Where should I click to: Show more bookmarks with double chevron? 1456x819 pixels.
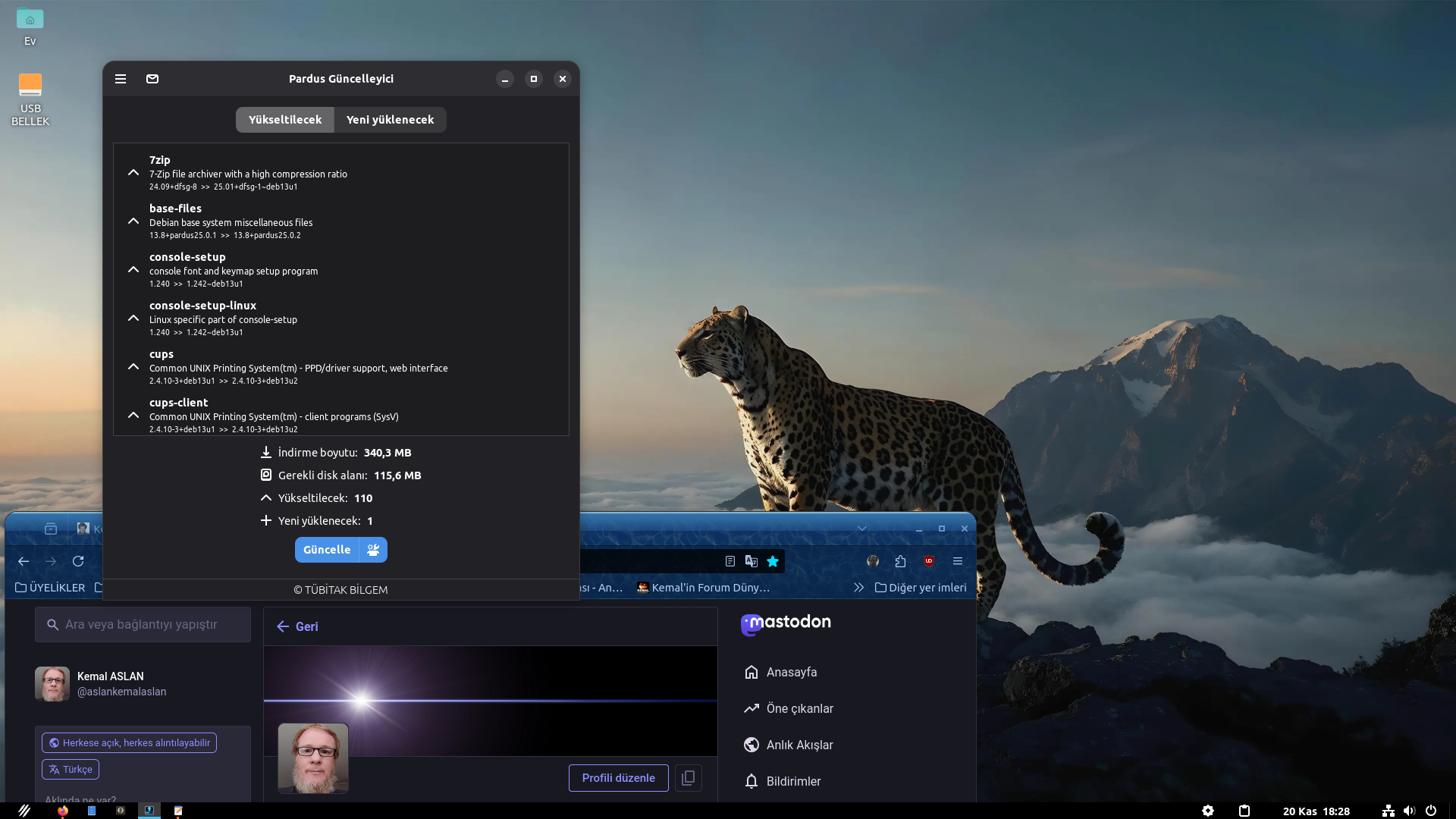coord(858,588)
